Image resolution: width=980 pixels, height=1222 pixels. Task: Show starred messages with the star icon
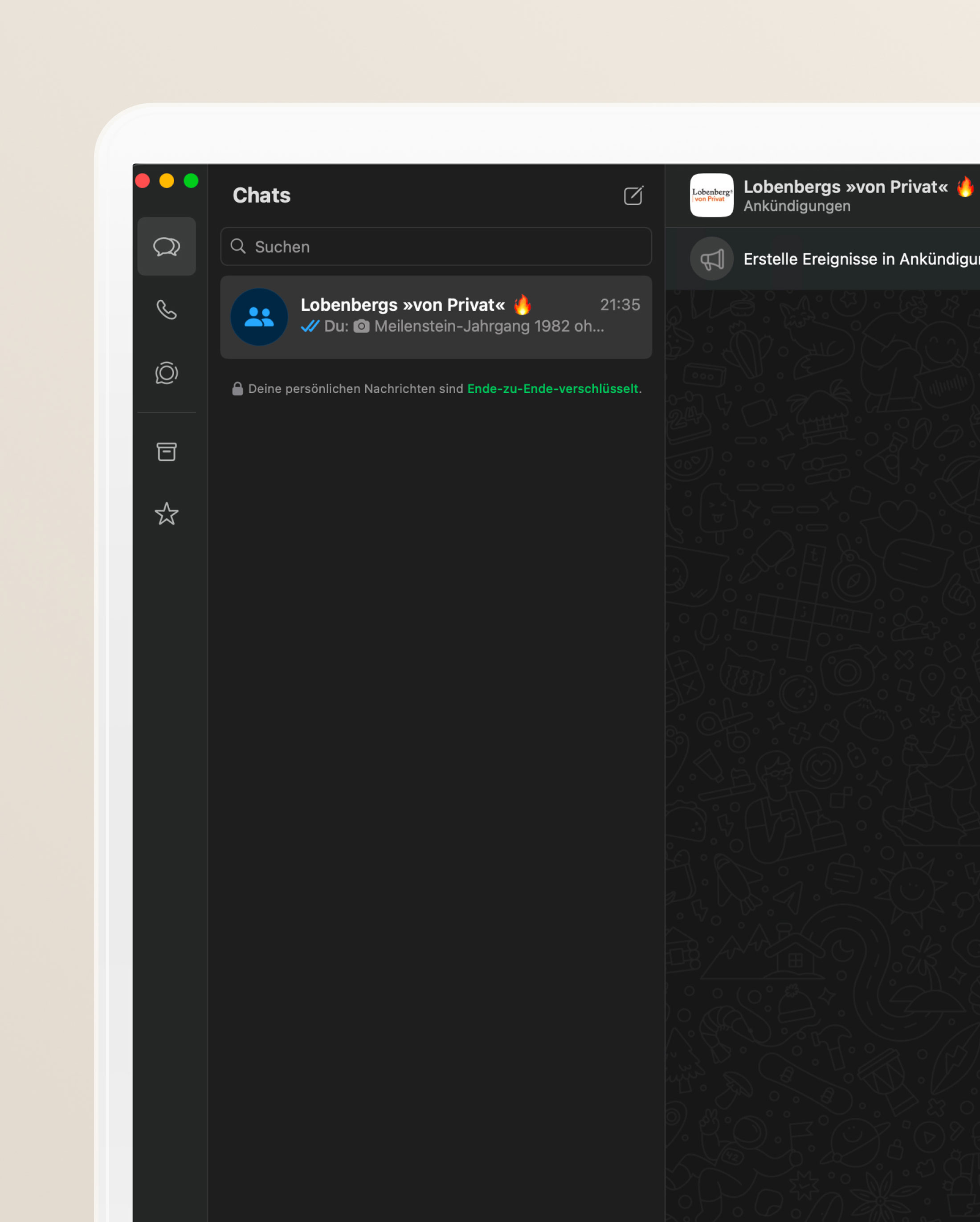pyautogui.click(x=166, y=514)
